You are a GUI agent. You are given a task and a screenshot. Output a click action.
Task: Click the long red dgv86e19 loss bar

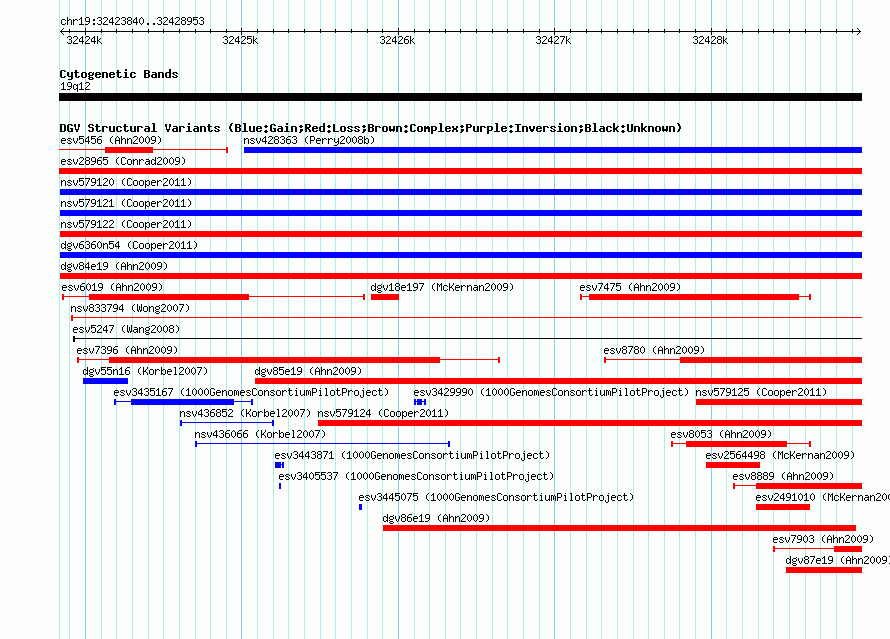tap(619, 528)
